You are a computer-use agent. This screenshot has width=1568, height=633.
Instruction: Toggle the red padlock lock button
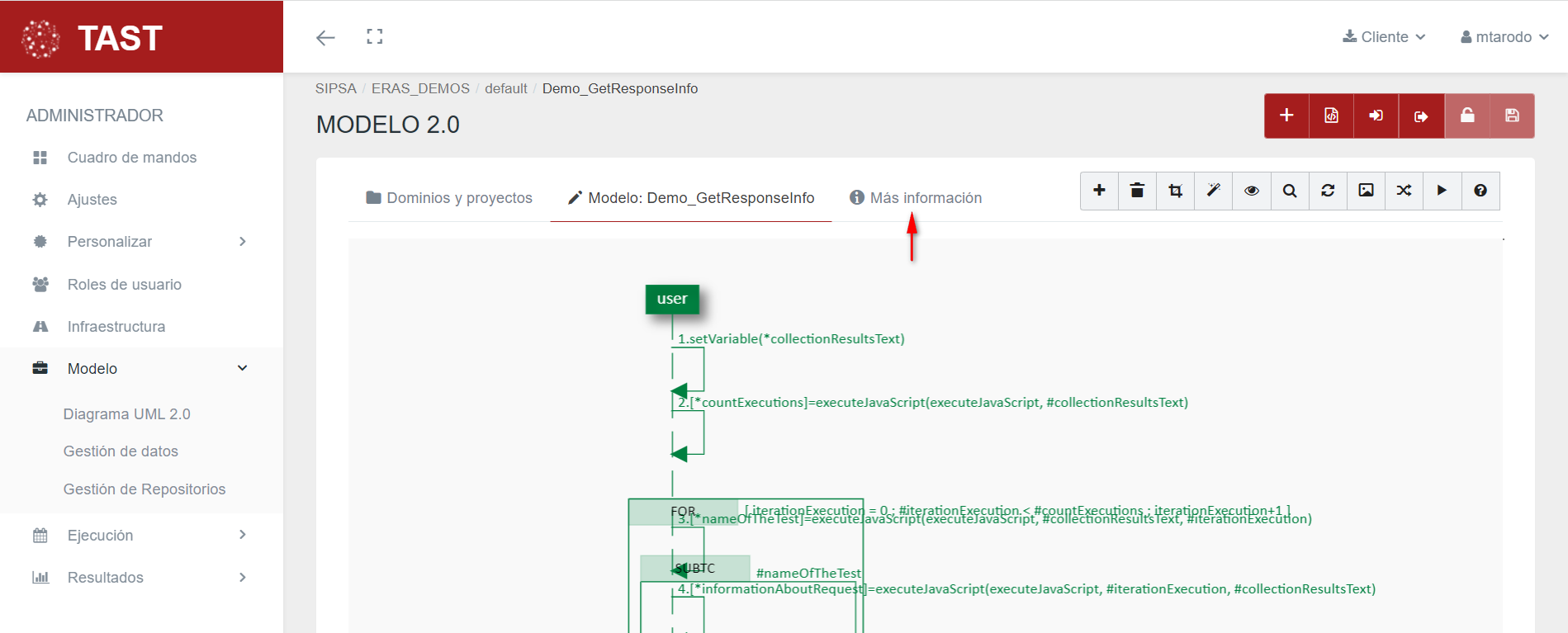coord(1466,116)
